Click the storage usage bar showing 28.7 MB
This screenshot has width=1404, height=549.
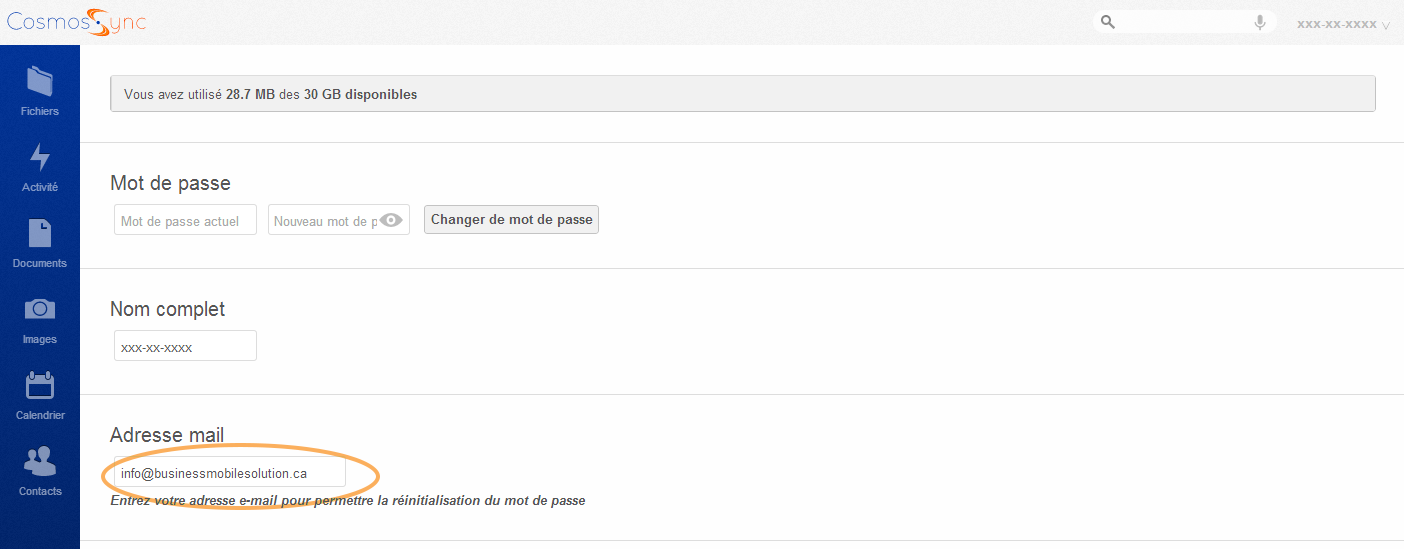pos(742,94)
